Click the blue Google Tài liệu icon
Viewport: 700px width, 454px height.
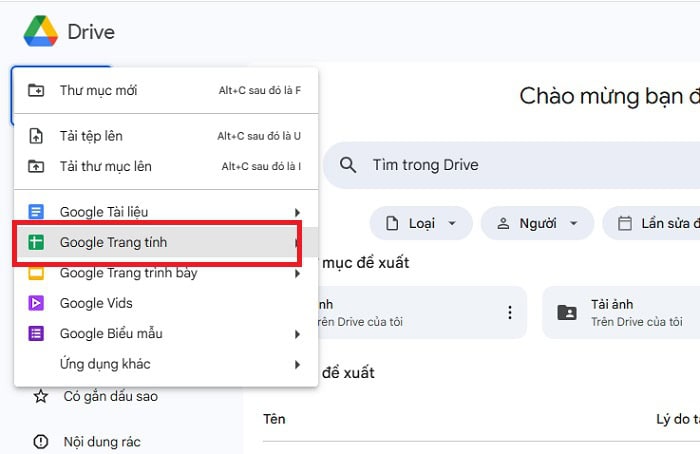click(x=37, y=212)
